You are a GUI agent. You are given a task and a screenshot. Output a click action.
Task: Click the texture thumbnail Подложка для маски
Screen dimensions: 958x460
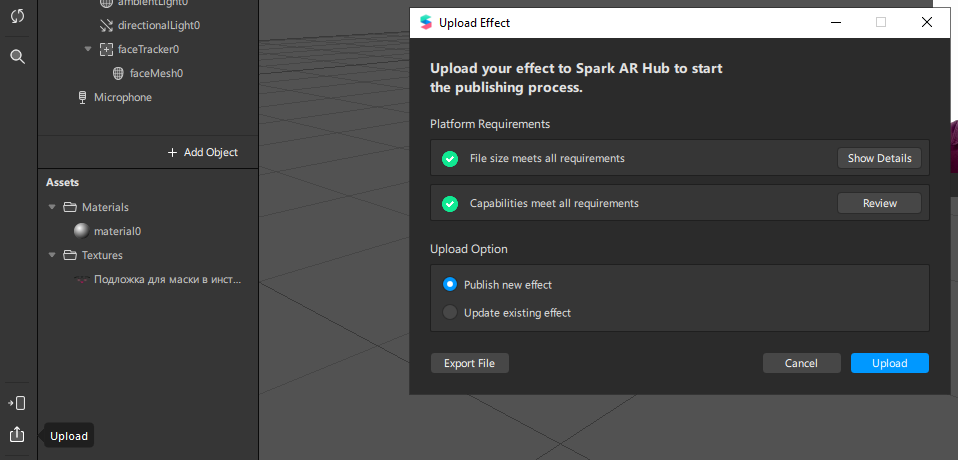[x=82, y=280]
